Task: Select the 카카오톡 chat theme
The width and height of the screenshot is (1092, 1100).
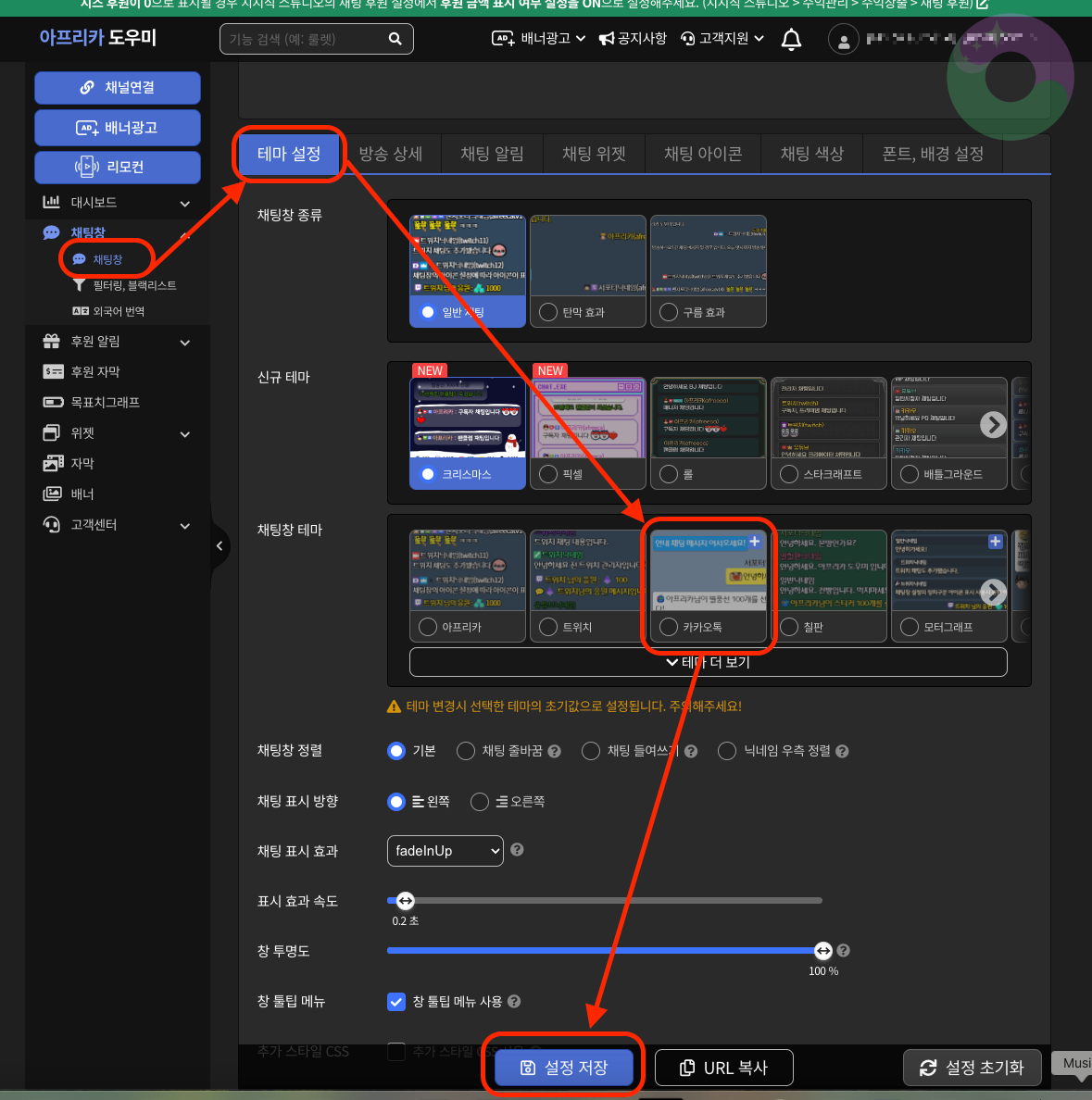Action: [709, 586]
